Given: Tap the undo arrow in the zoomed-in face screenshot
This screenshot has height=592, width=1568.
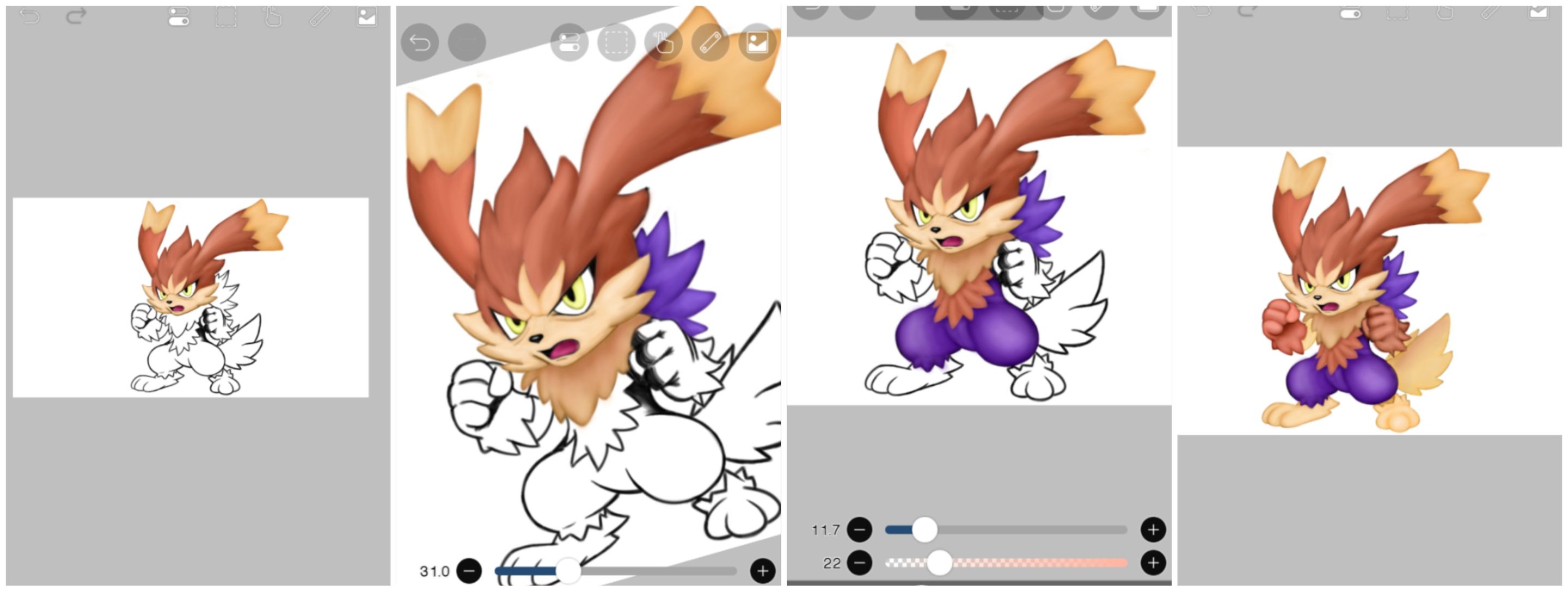Looking at the screenshot, I should coord(419,42).
